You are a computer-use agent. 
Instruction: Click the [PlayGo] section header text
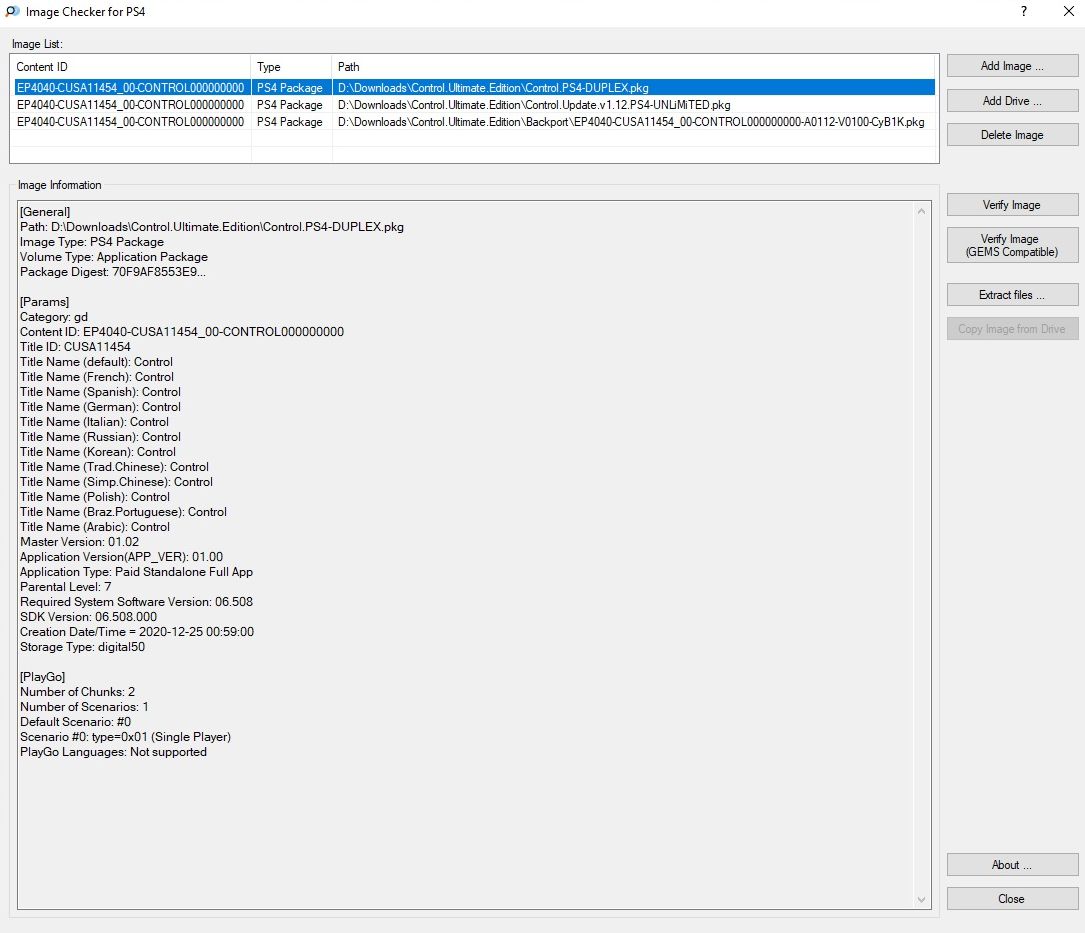(x=42, y=677)
